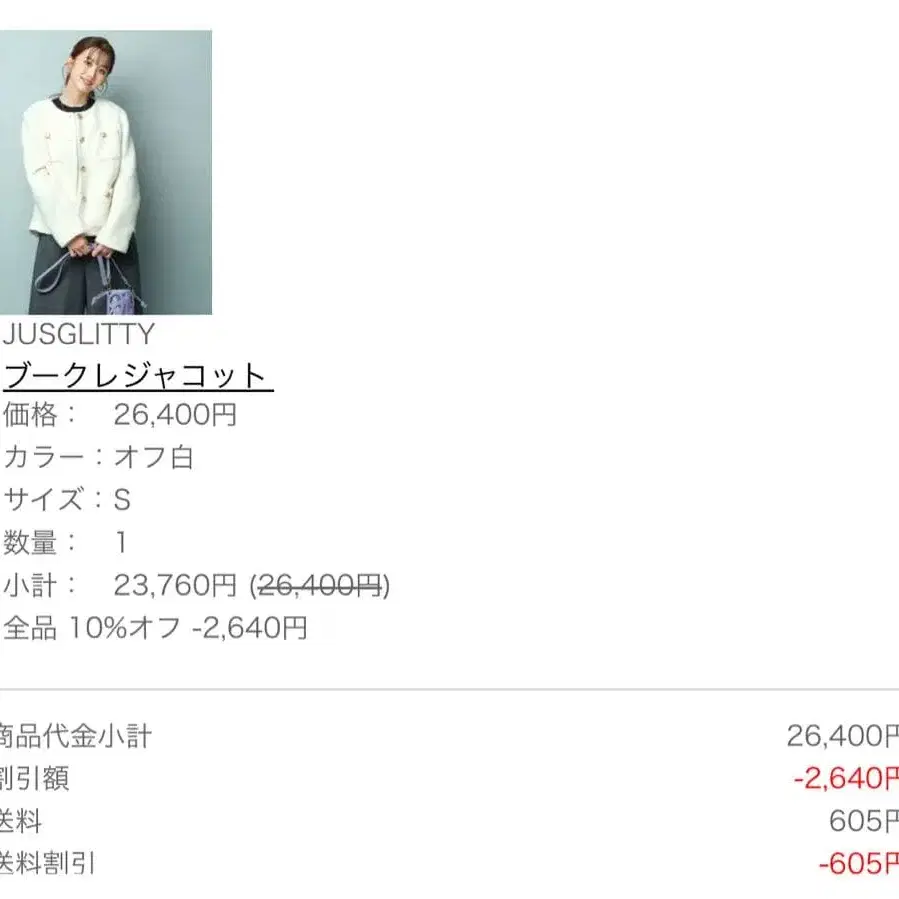Click the struck-through 26,400円 original price

click(x=320, y=585)
